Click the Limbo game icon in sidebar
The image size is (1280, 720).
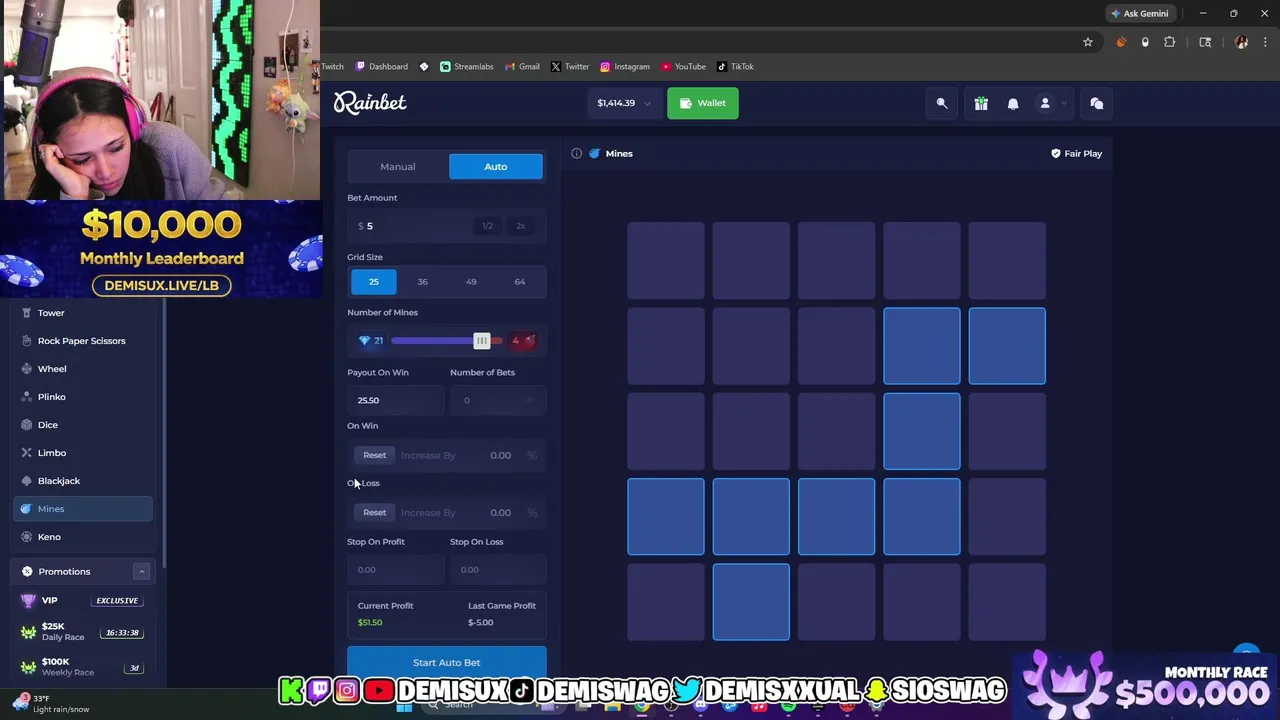tap(27, 453)
